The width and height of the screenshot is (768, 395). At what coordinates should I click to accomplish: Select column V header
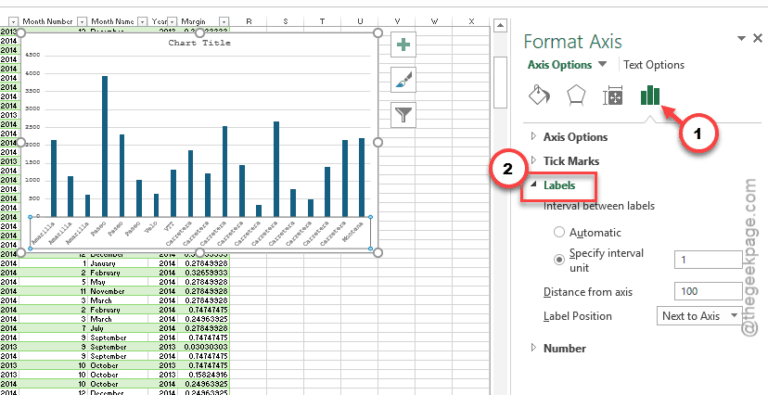point(397,21)
